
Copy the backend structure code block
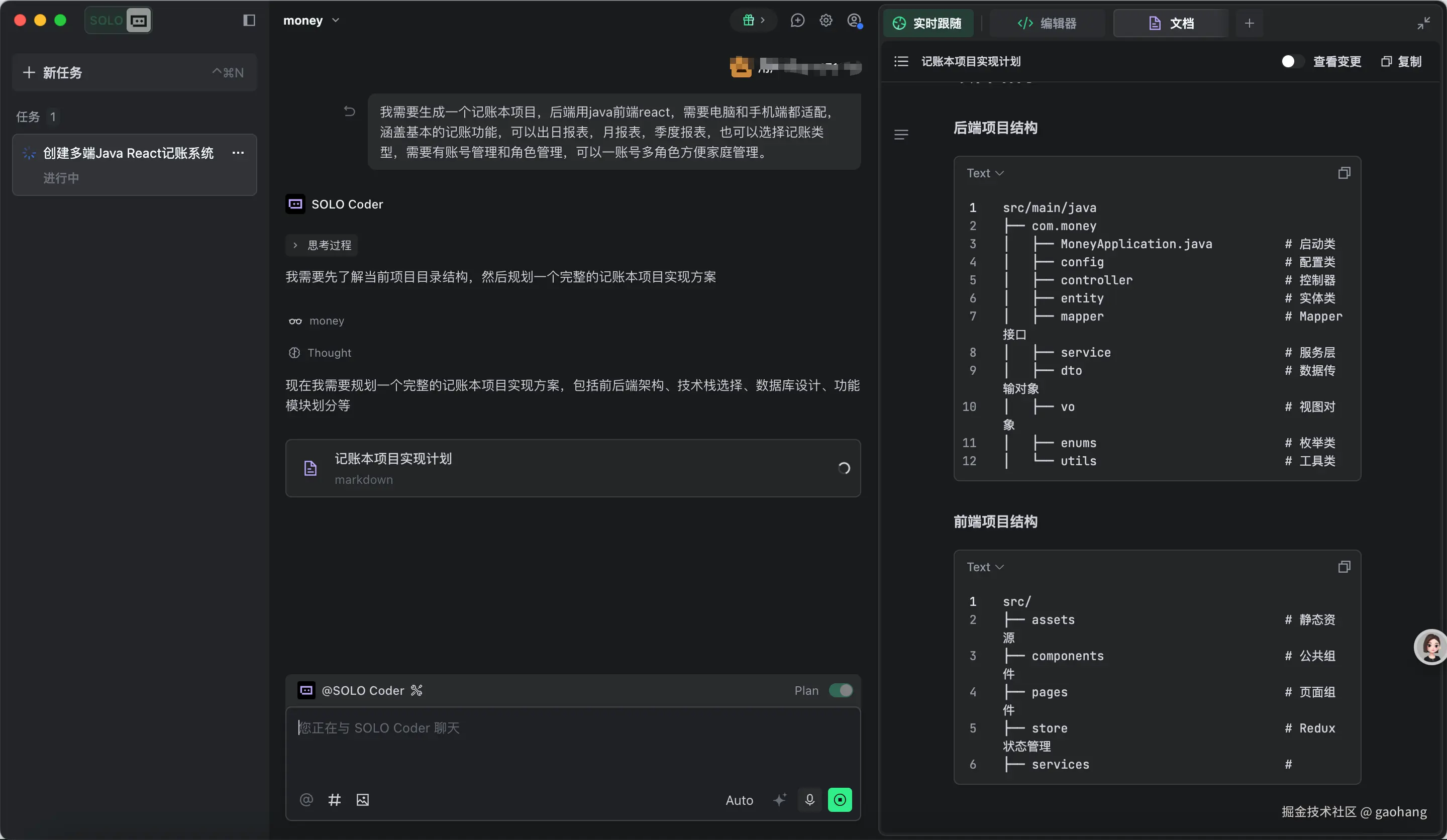pyautogui.click(x=1343, y=173)
